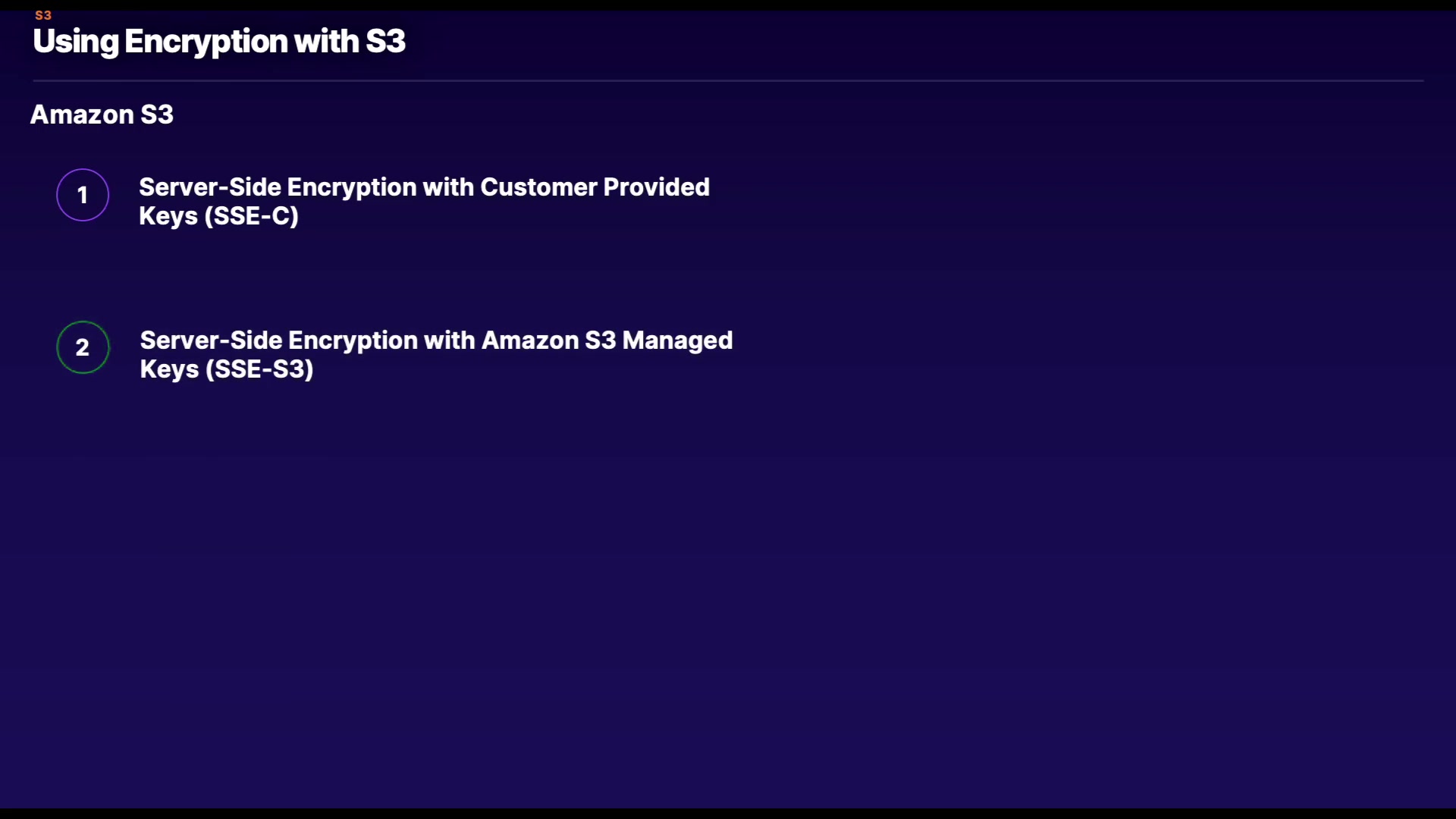The width and height of the screenshot is (1456, 819).
Task: Select the slide title Using Encryption with S3
Action: pyautogui.click(x=219, y=42)
